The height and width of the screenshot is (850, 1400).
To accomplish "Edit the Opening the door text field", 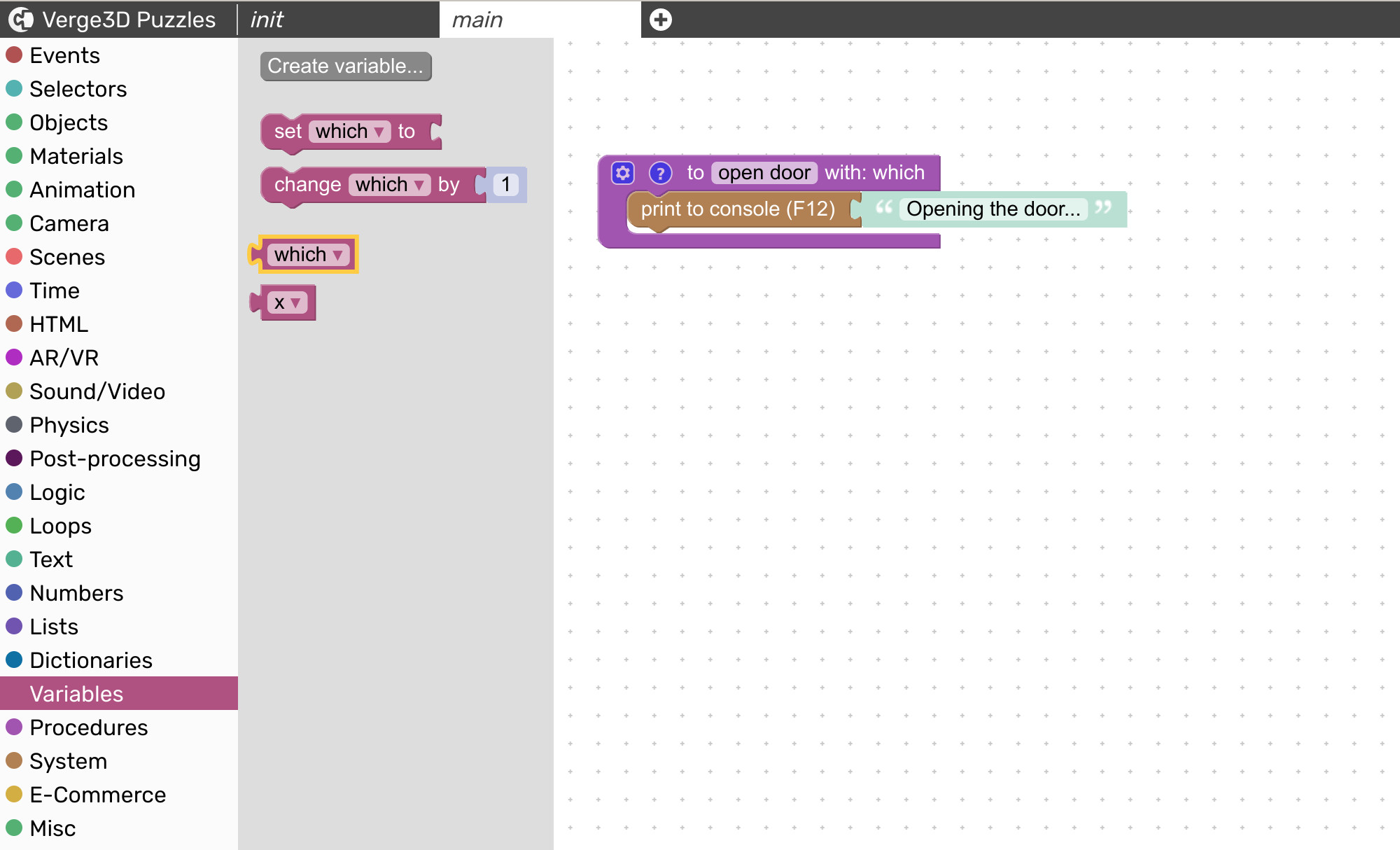I will click(x=993, y=209).
